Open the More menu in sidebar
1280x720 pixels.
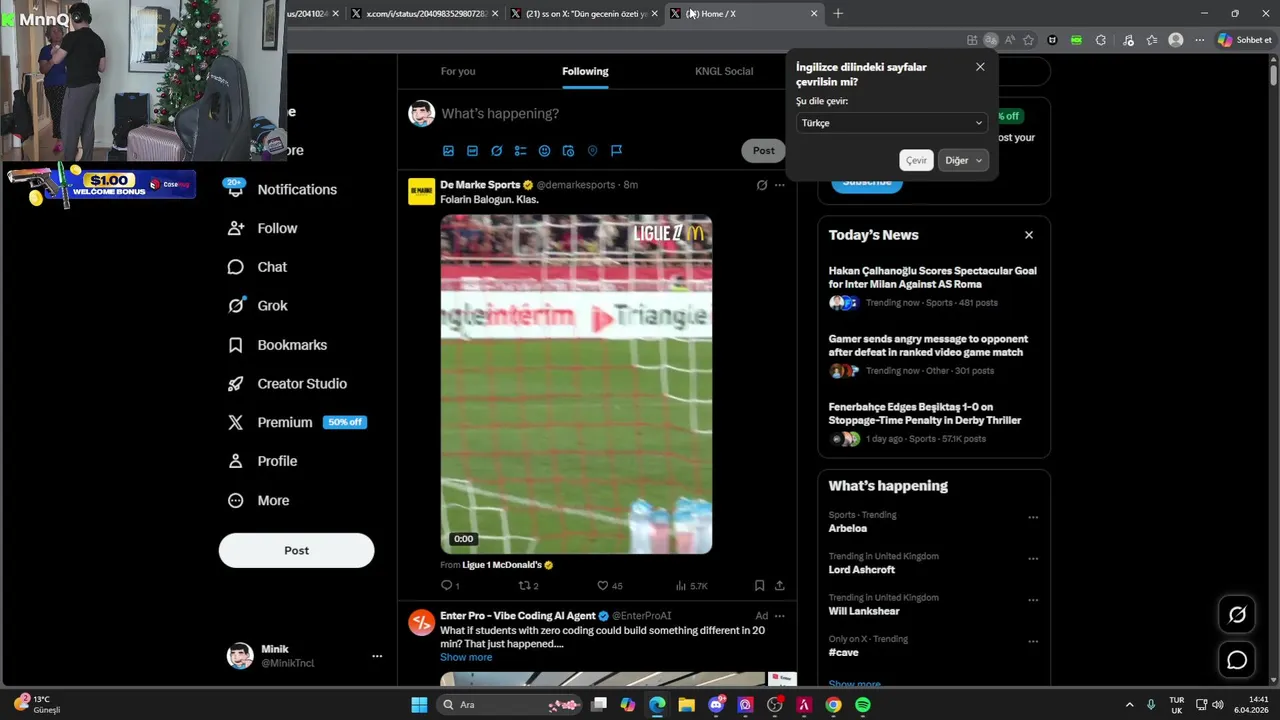[x=259, y=500]
